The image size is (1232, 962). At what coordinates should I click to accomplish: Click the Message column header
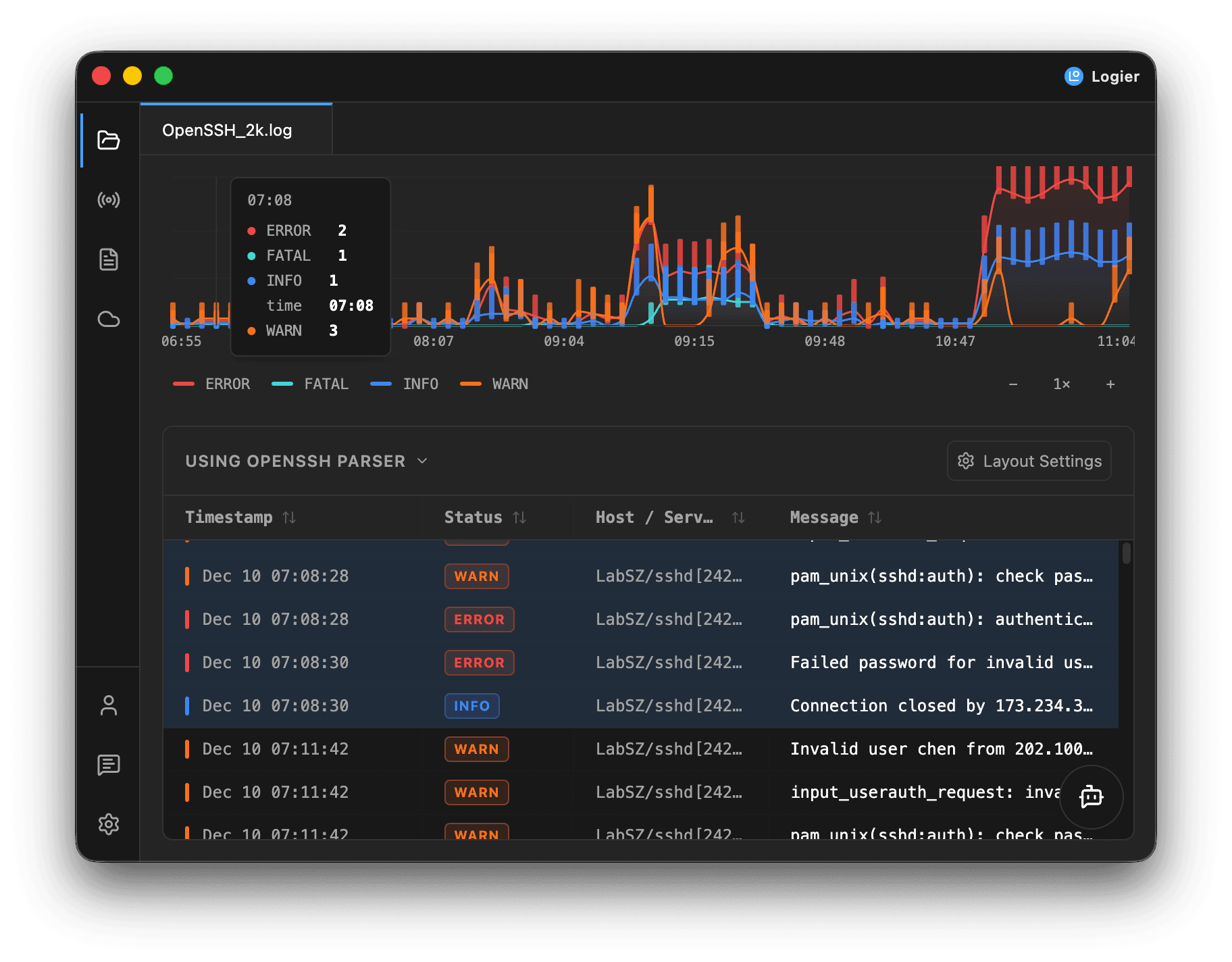tap(824, 517)
